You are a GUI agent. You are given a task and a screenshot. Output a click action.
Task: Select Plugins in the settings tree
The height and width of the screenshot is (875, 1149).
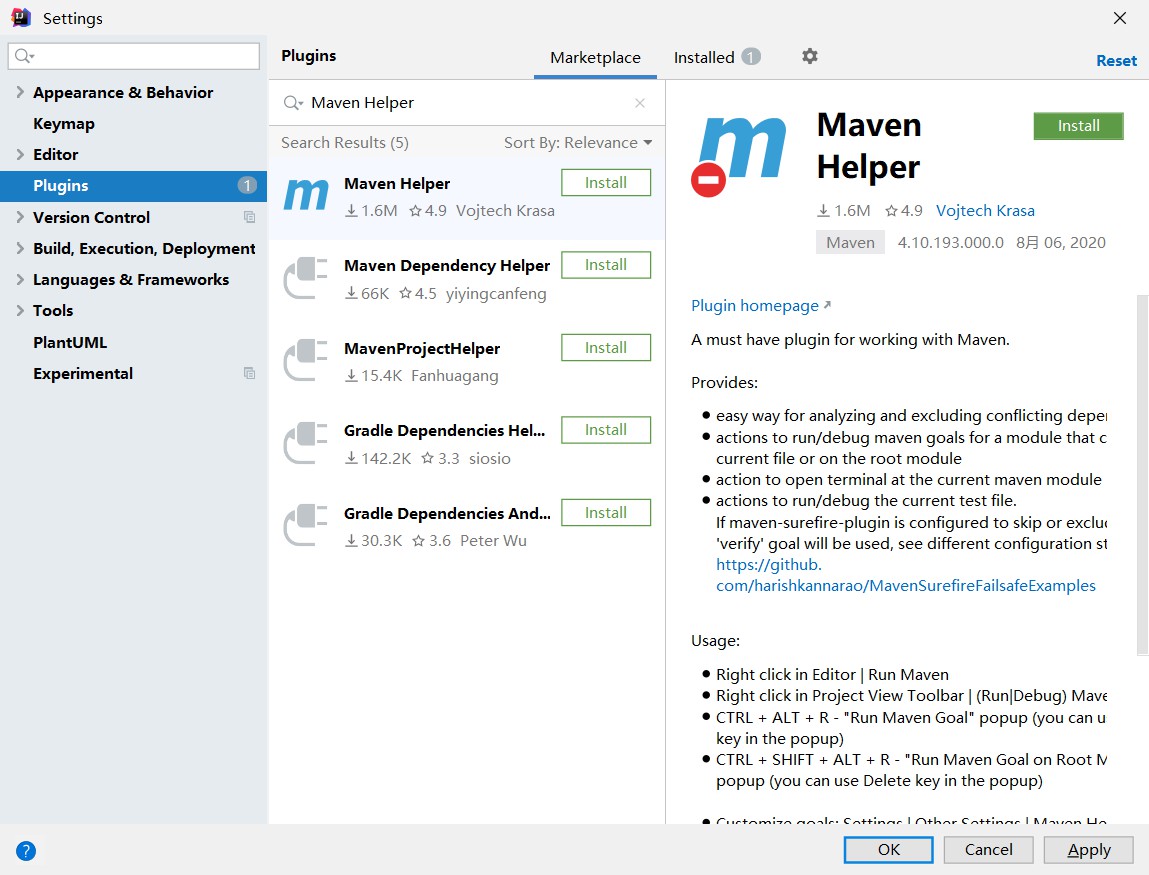(133, 186)
